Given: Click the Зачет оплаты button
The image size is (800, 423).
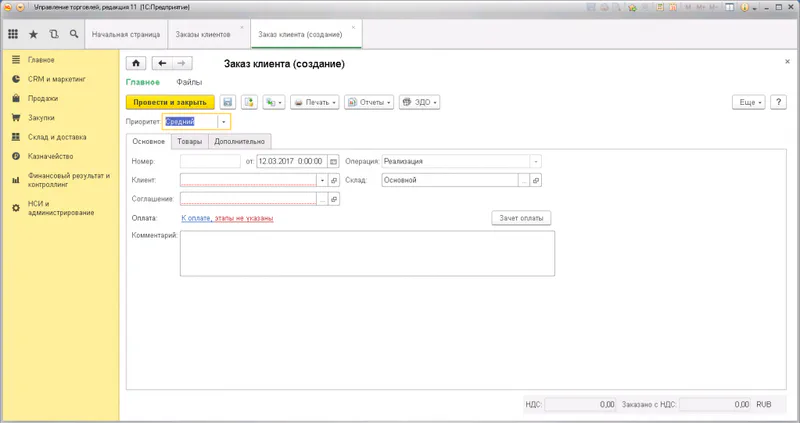Looking at the screenshot, I should pos(521,218).
